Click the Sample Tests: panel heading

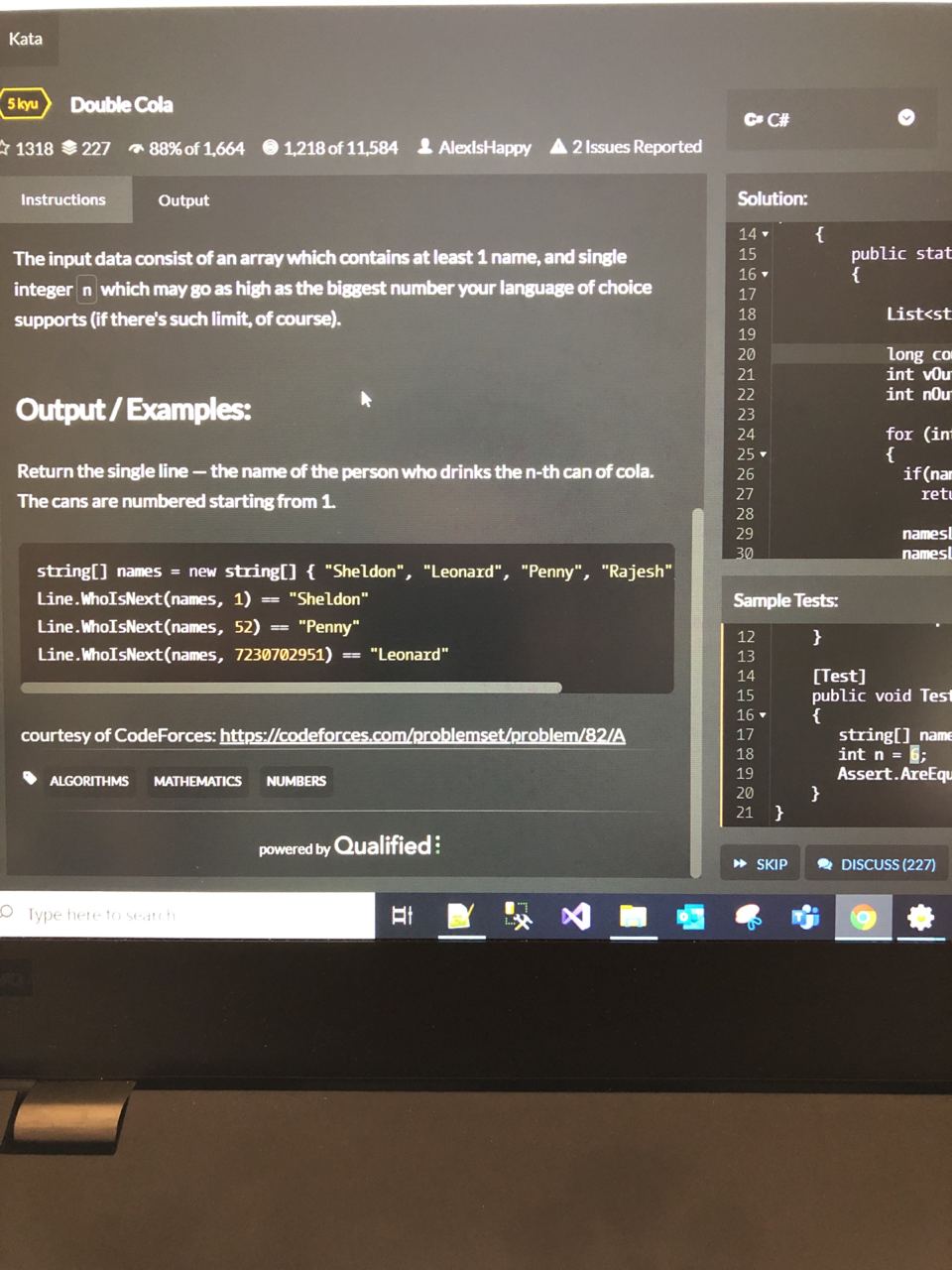click(x=785, y=600)
